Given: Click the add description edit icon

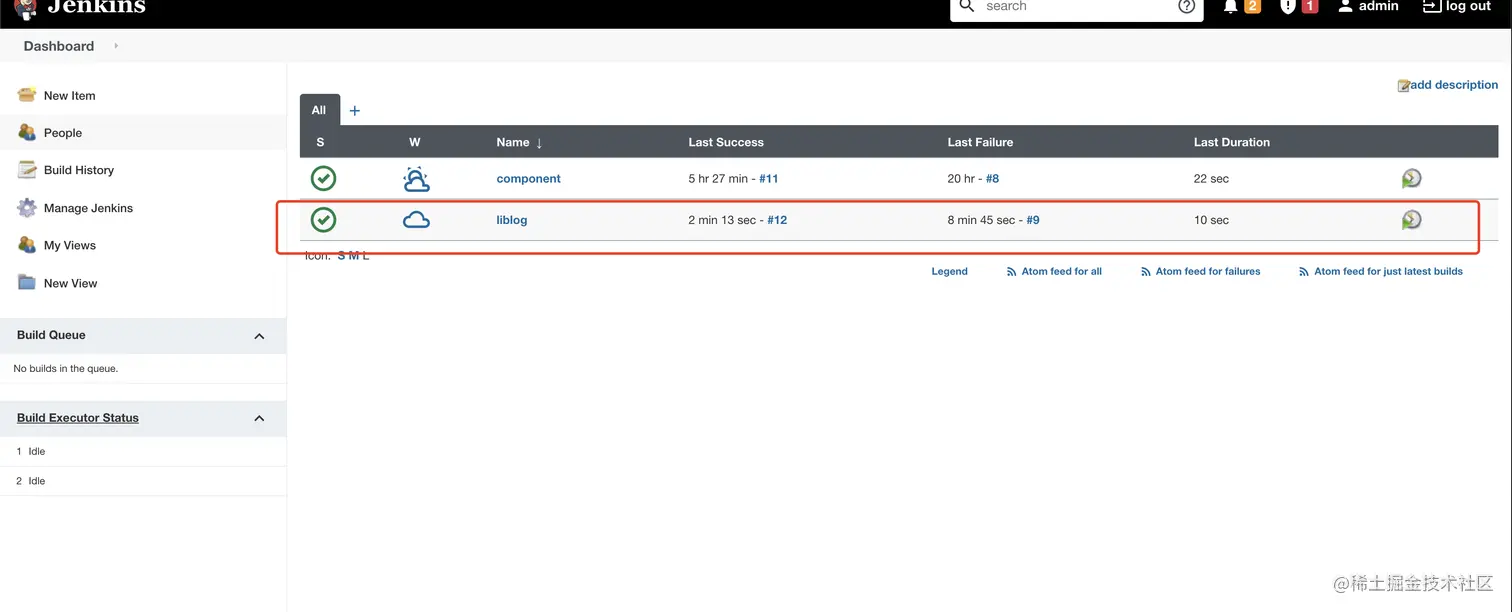Looking at the screenshot, I should pyautogui.click(x=1403, y=86).
